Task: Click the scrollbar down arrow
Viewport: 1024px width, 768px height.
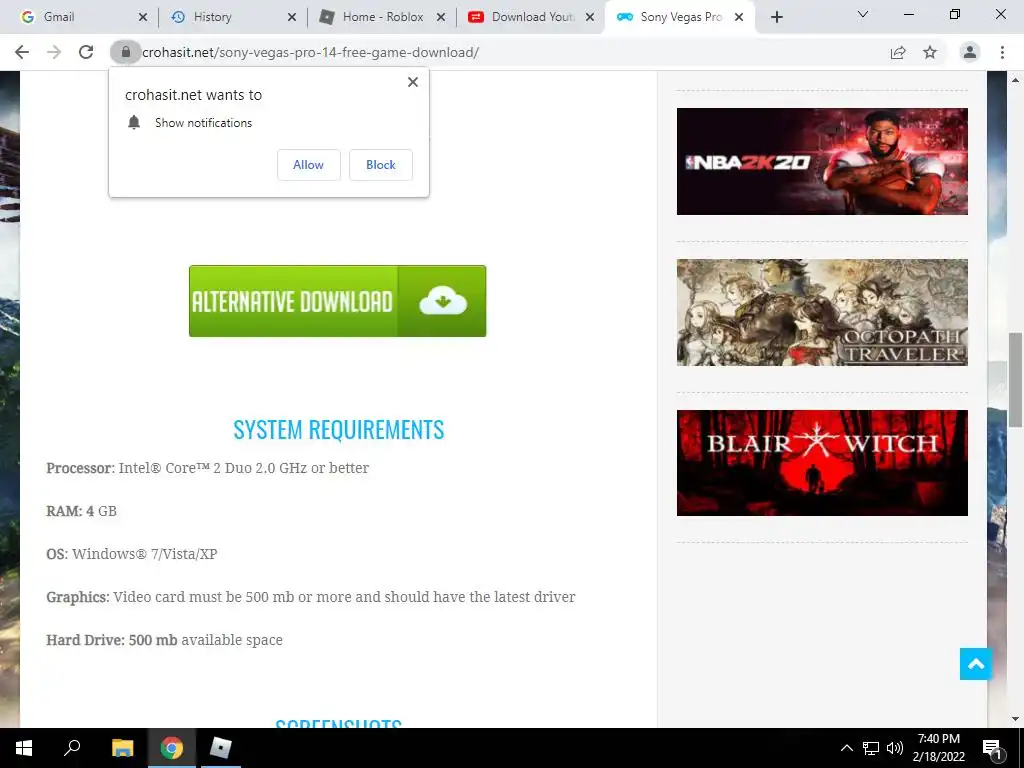Action: point(1015,719)
